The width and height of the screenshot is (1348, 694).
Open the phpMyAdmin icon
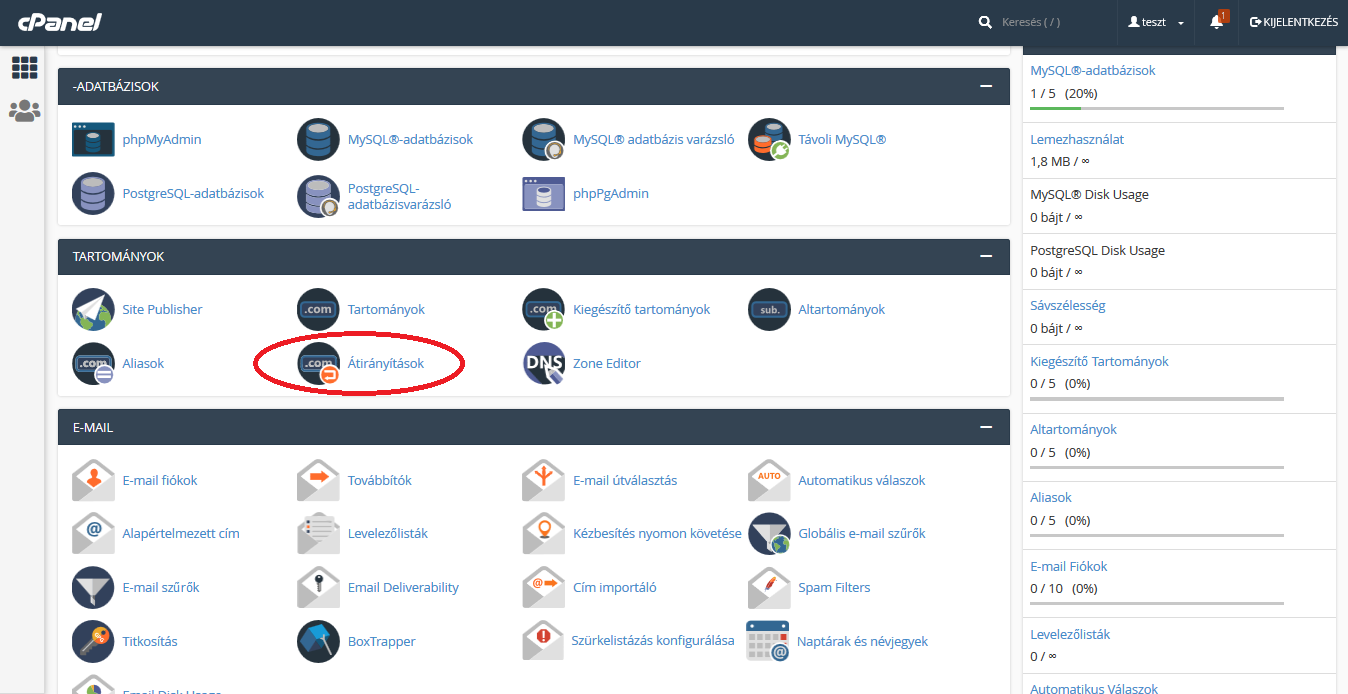coord(94,139)
